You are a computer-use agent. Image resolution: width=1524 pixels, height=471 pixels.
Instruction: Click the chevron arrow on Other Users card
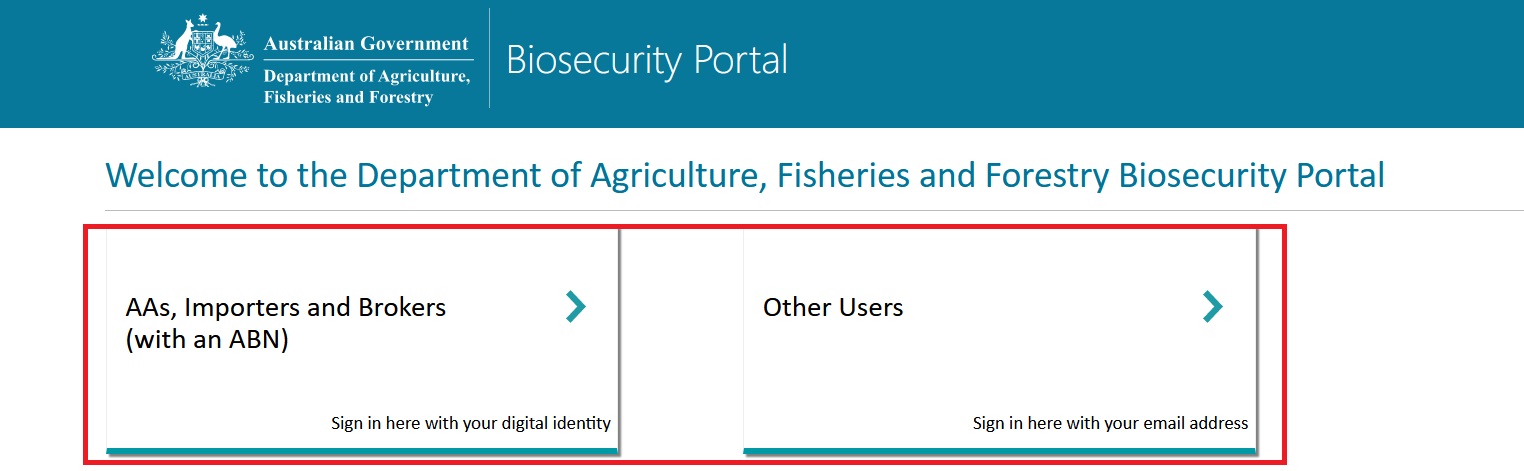click(1212, 307)
